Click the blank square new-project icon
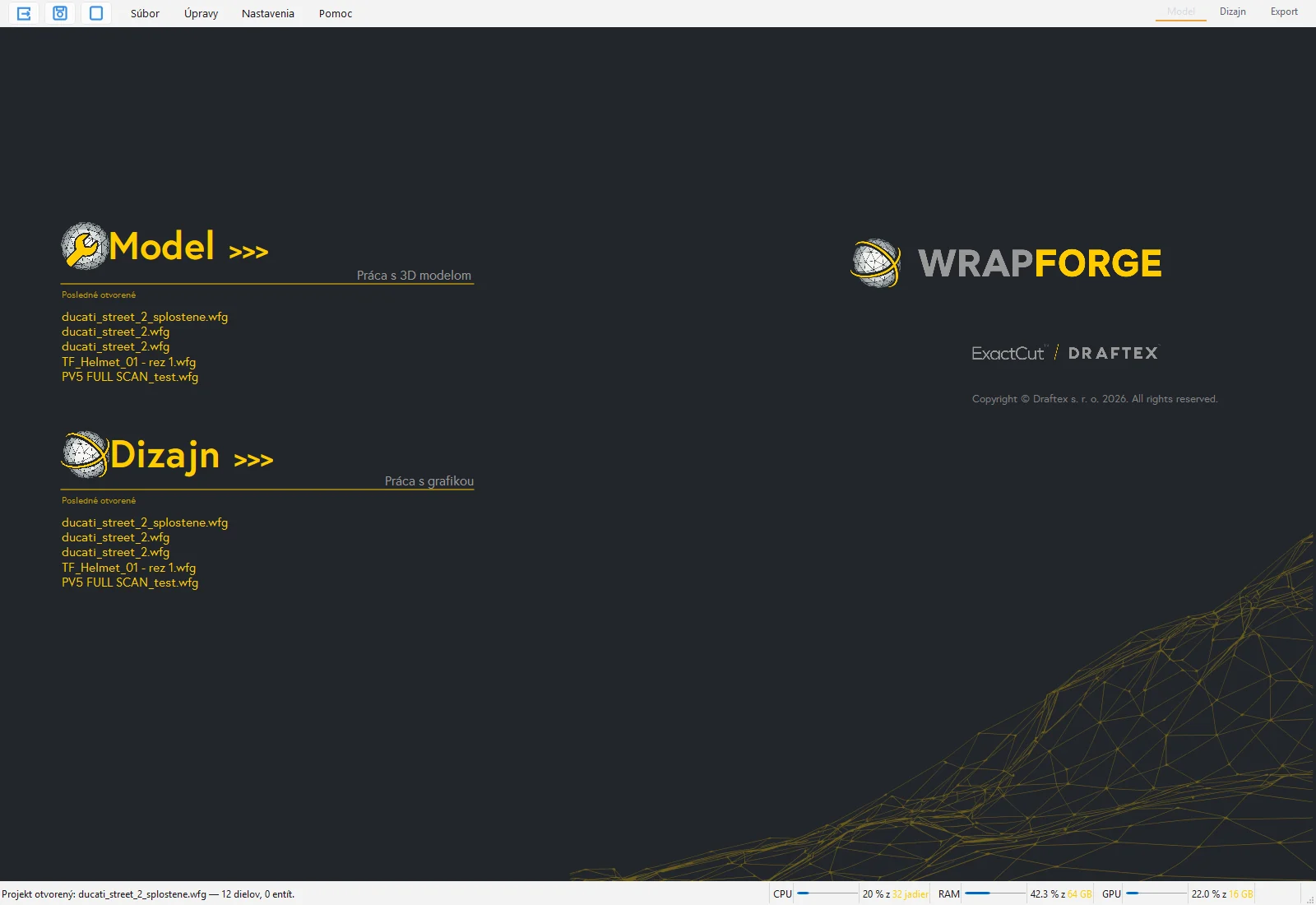 point(96,13)
